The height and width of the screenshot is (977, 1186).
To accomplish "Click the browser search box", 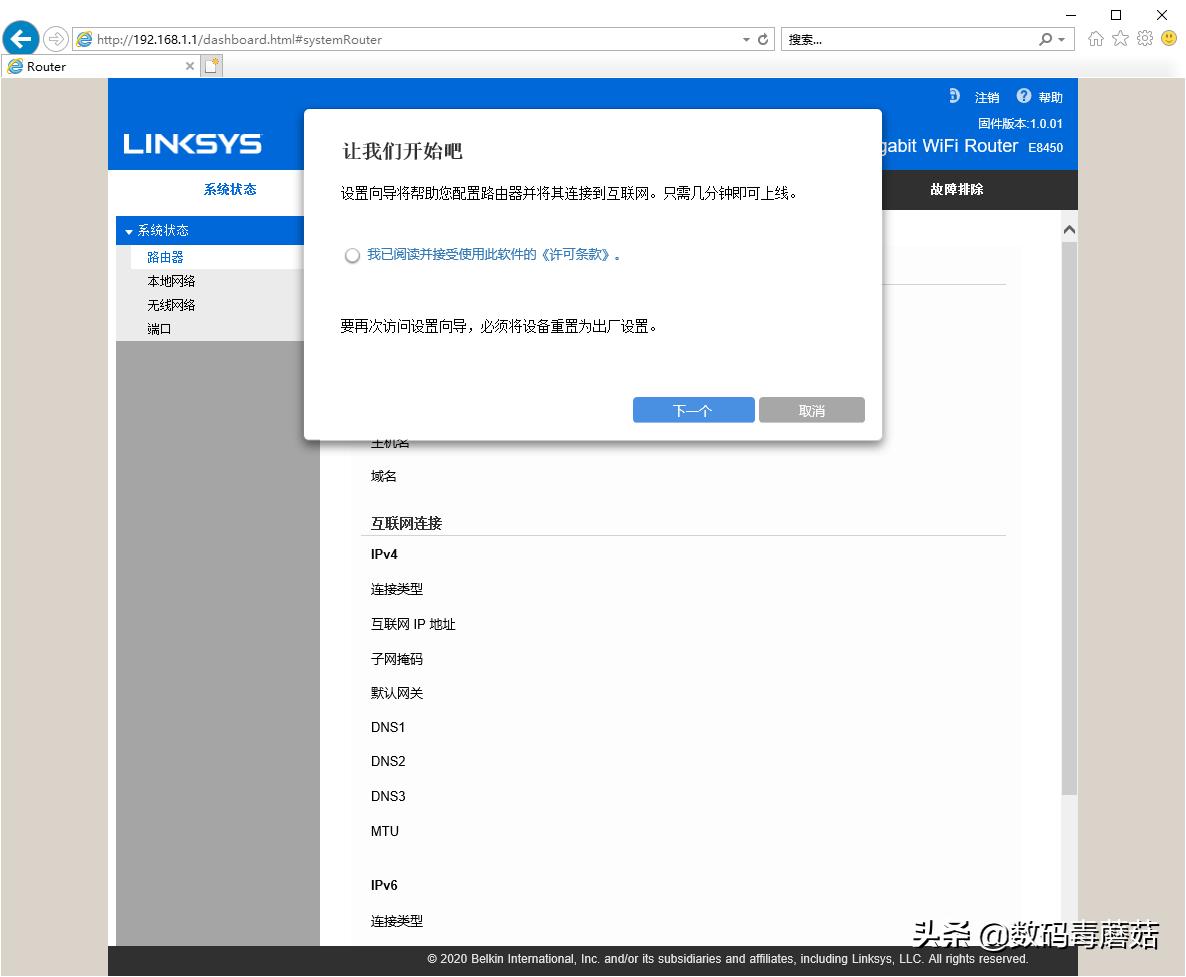I will [x=909, y=39].
